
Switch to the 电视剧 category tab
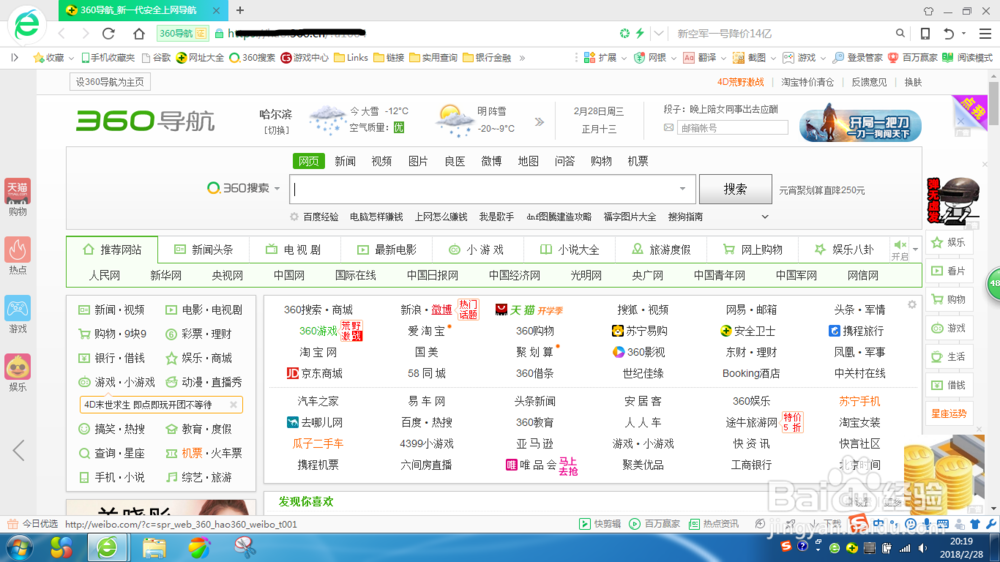(294, 249)
